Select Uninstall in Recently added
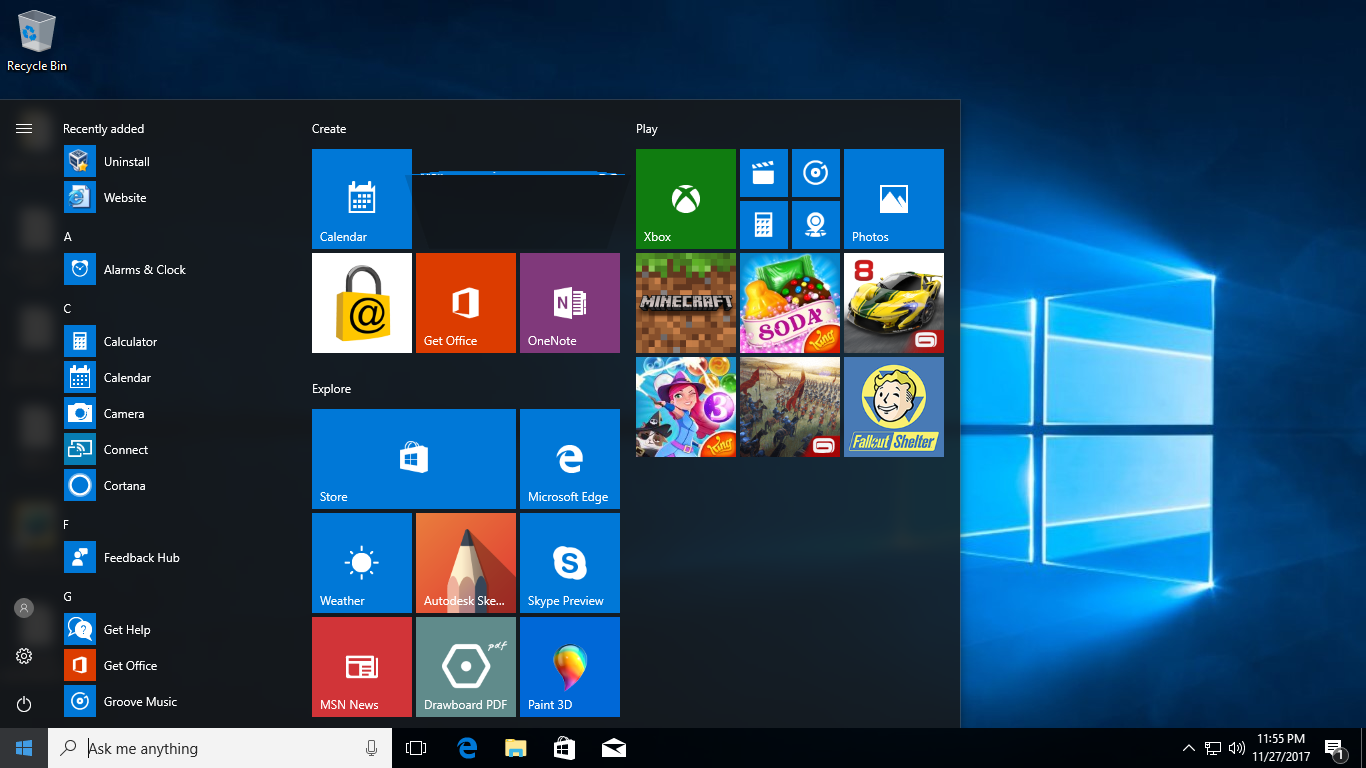The image size is (1366, 768). point(178,162)
